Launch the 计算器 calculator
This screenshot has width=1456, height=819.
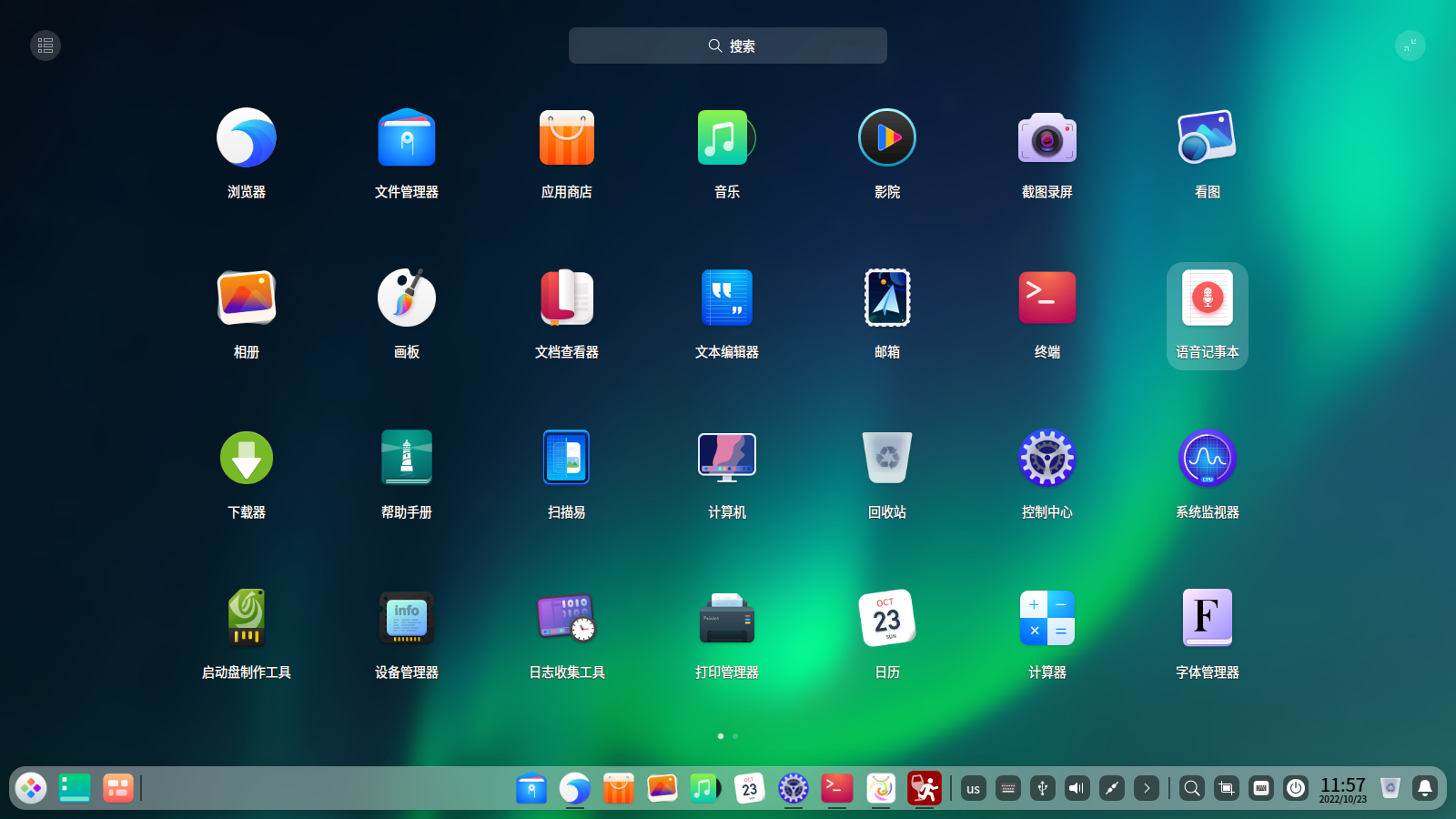(1047, 618)
